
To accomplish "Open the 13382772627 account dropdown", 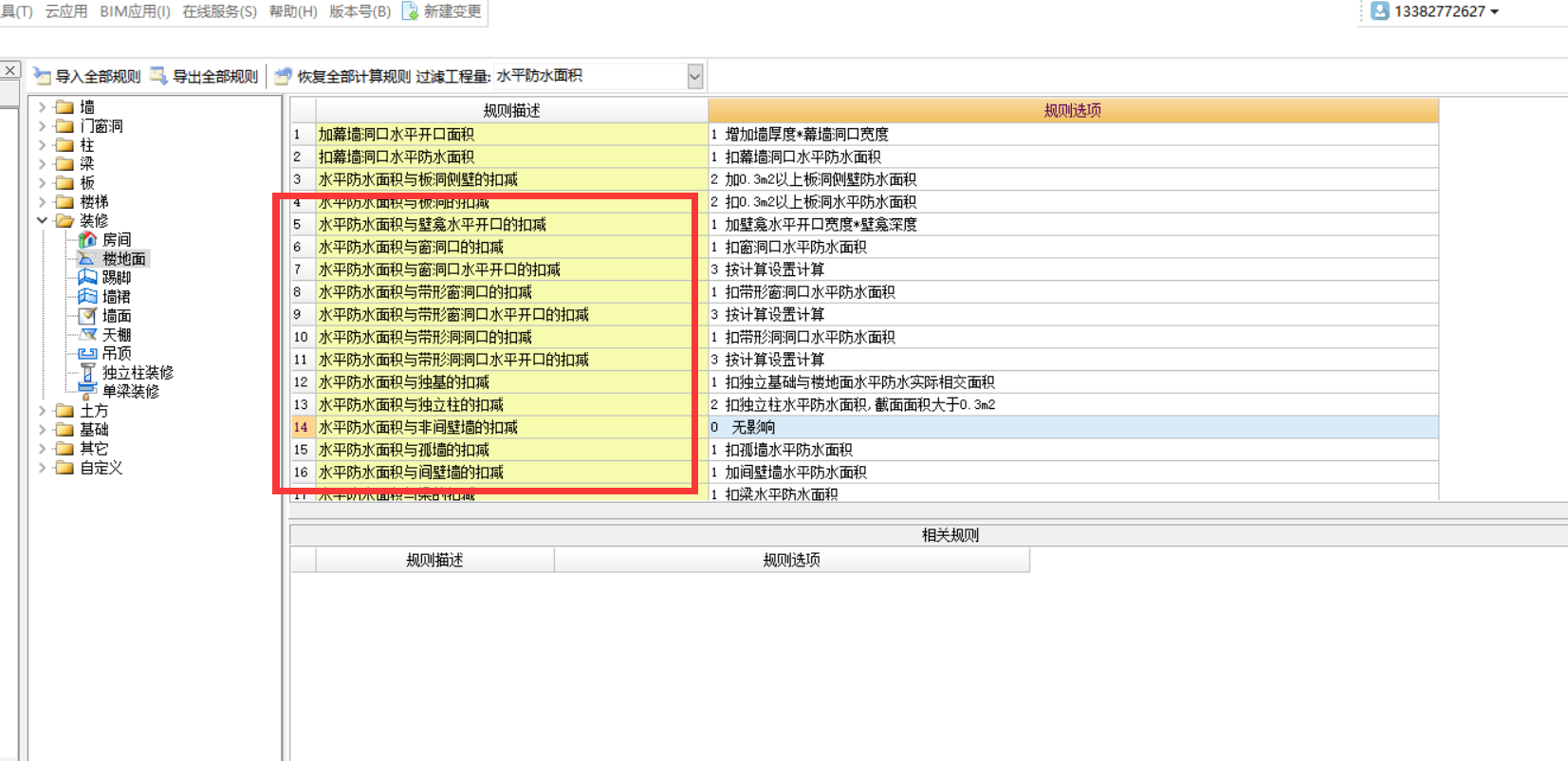I will [x=1495, y=11].
